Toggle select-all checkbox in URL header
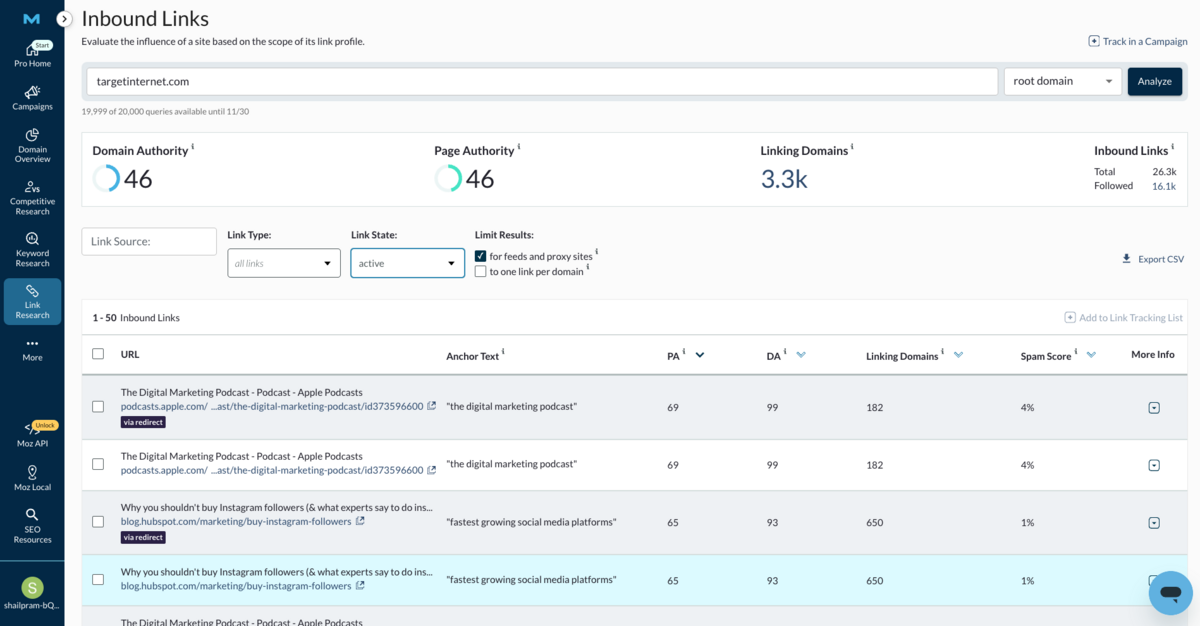This screenshot has height=626, width=1200. tap(98, 354)
